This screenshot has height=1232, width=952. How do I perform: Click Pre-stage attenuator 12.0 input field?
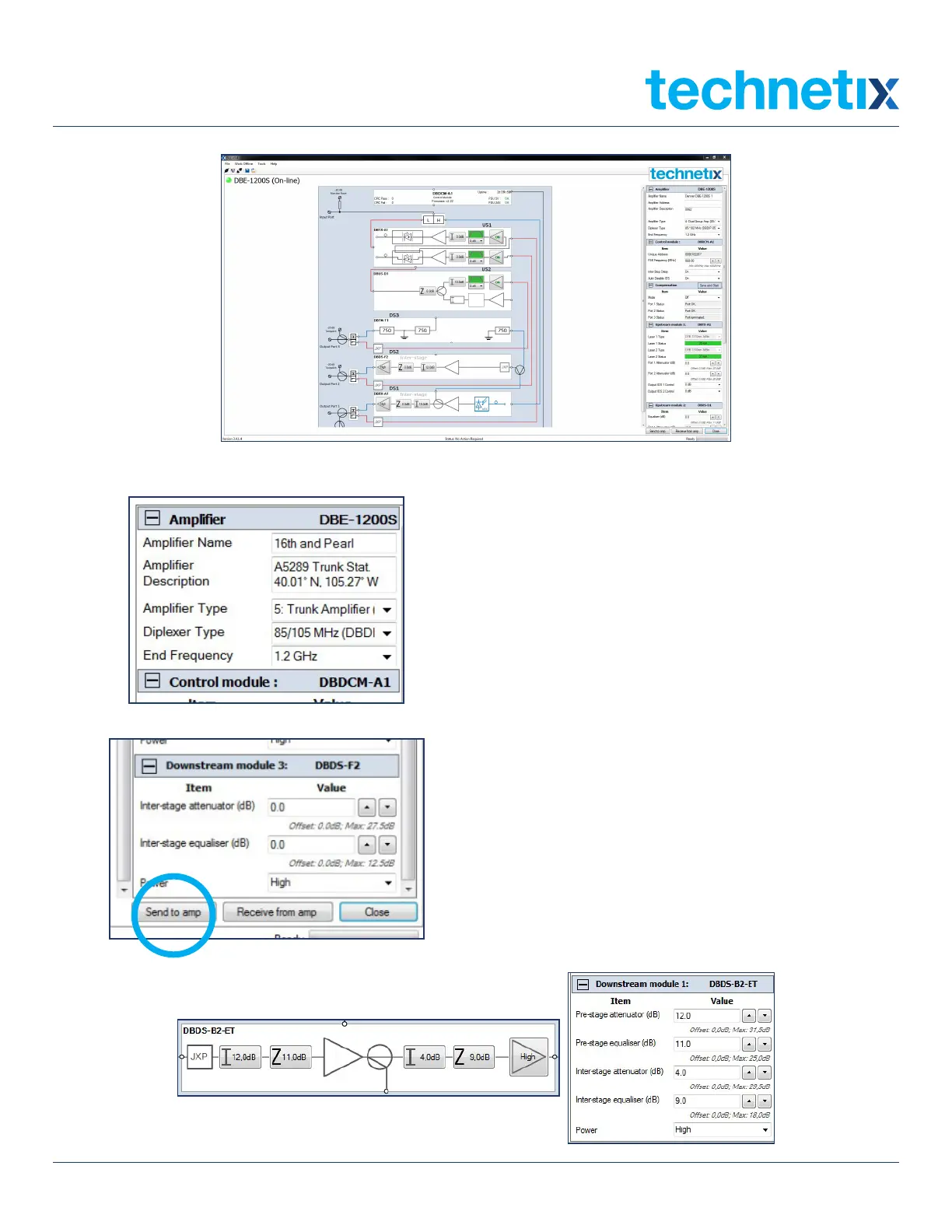(x=706, y=1016)
